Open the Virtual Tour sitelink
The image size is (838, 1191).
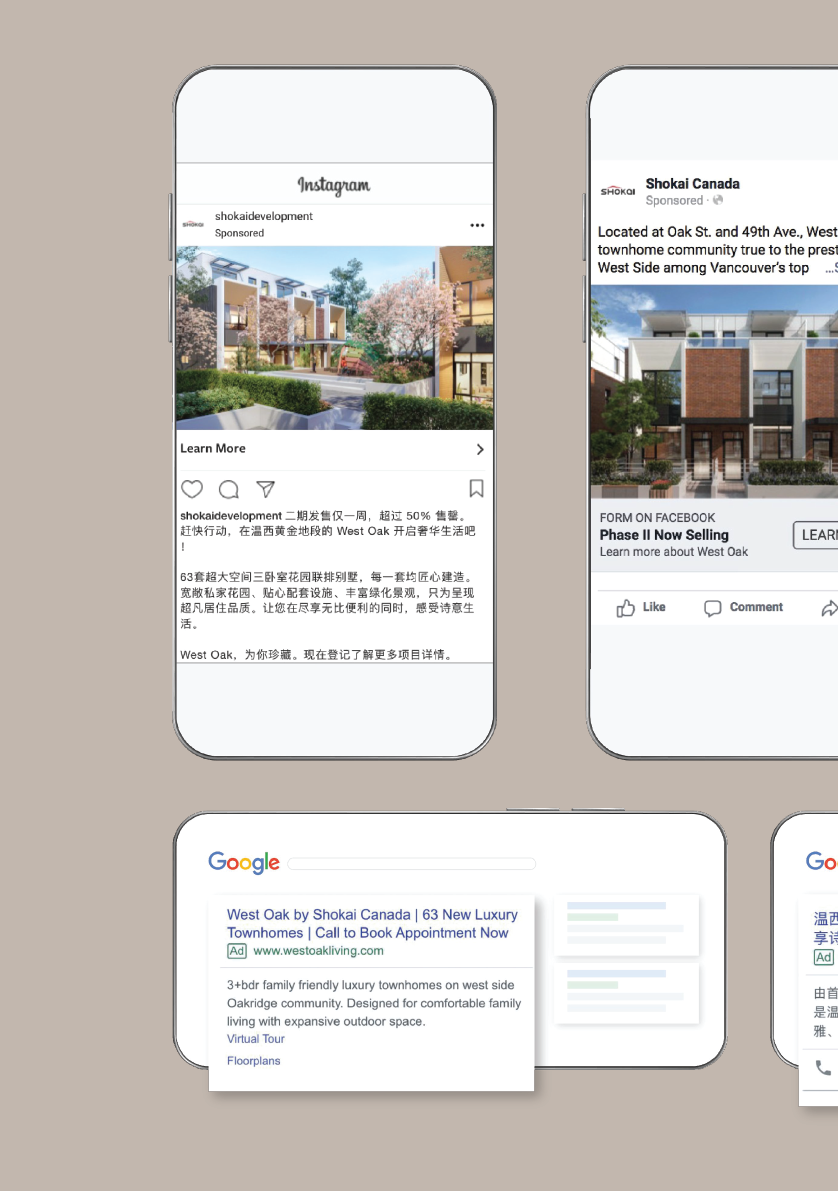[255, 1039]
